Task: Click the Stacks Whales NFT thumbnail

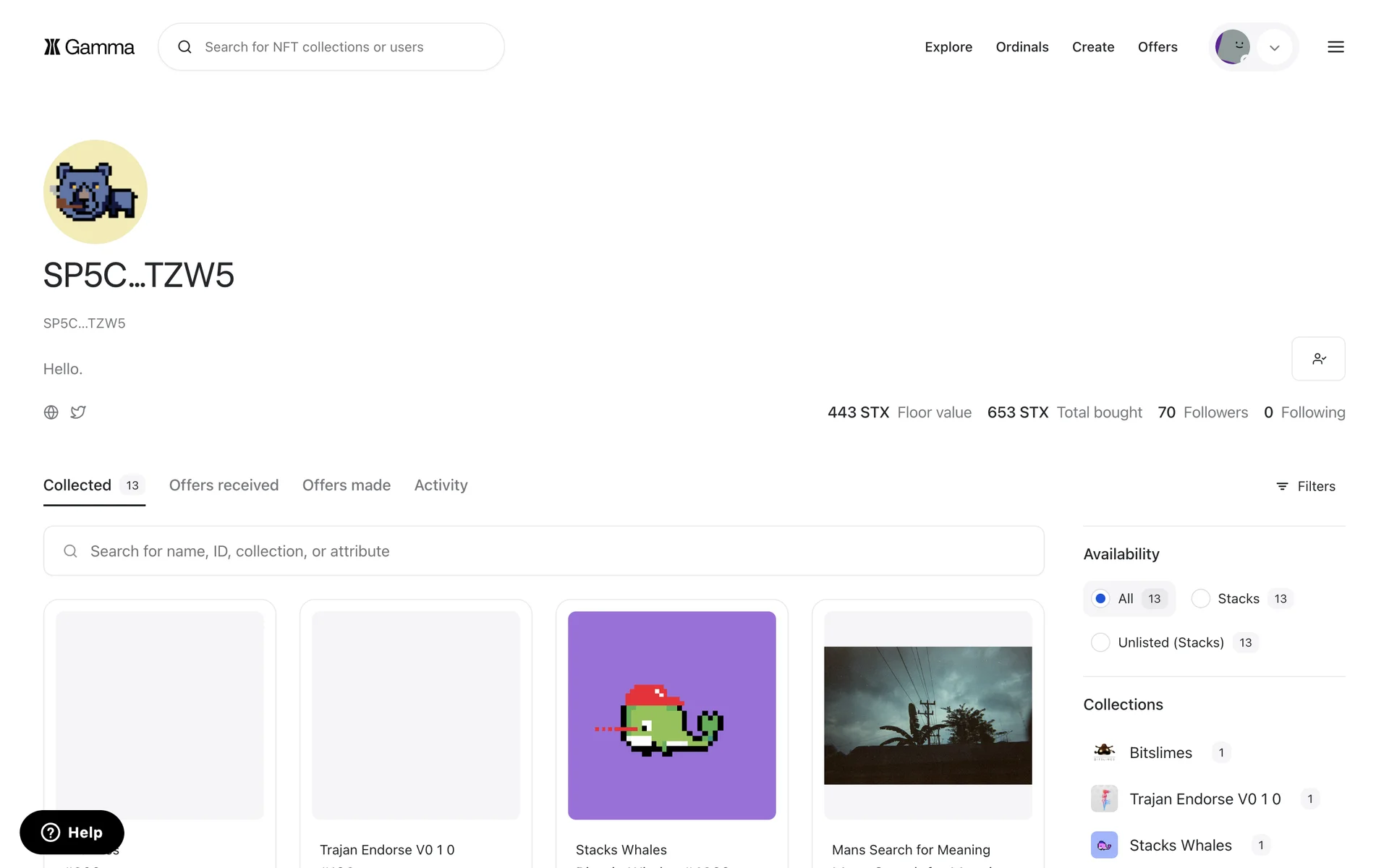Action: pyautogui.click(x=671, y=715)
